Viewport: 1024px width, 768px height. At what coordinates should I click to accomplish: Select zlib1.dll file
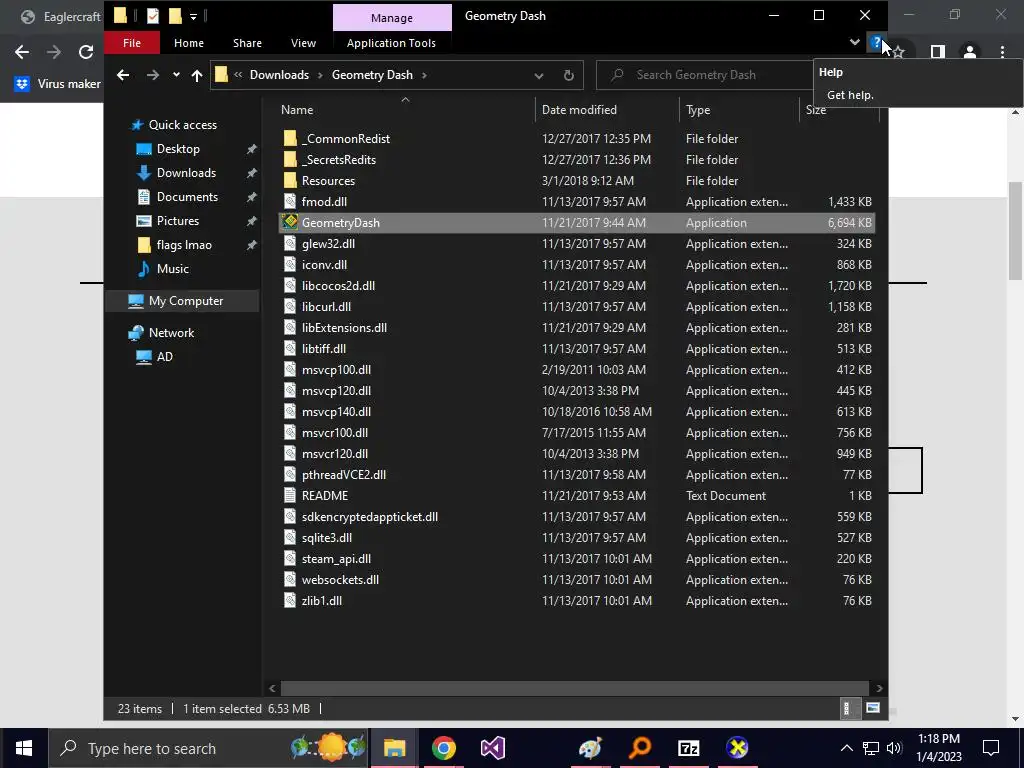321,601
